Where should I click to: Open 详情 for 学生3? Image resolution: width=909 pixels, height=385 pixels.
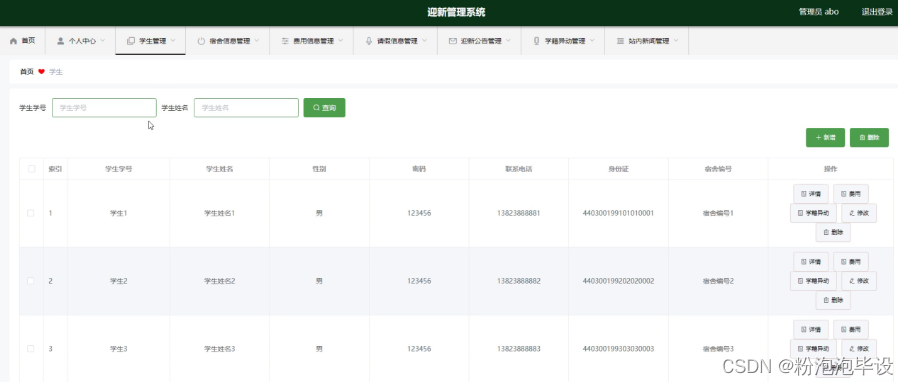coord(810,329)
